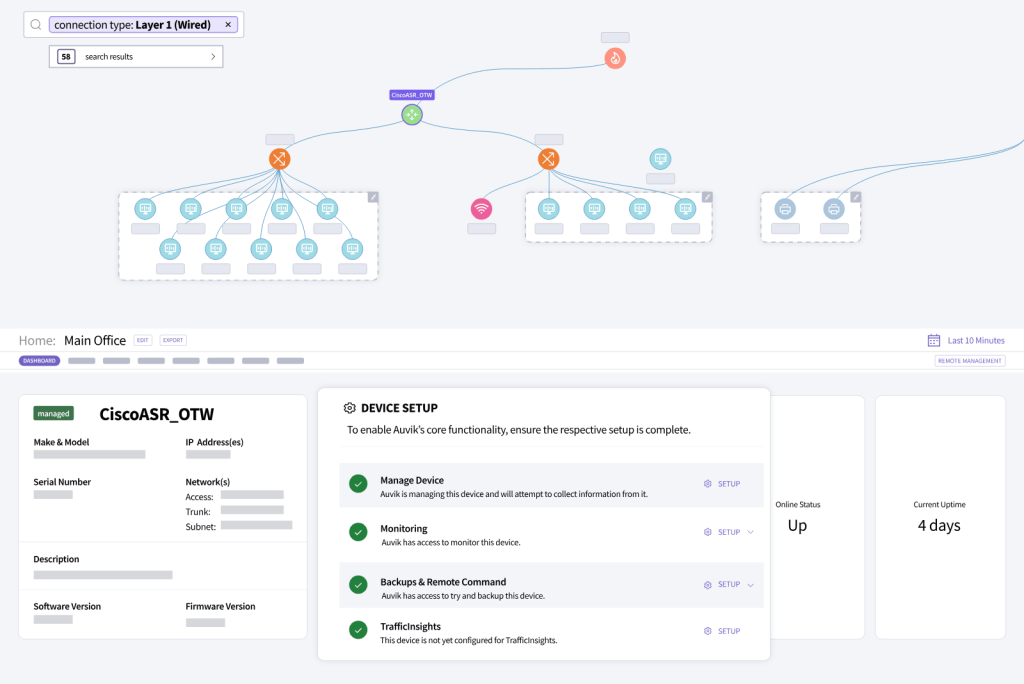The width and height of the screenshot is (1024, 684).
Task: Open SETUP for Manage Device
Action: (729, 484)
